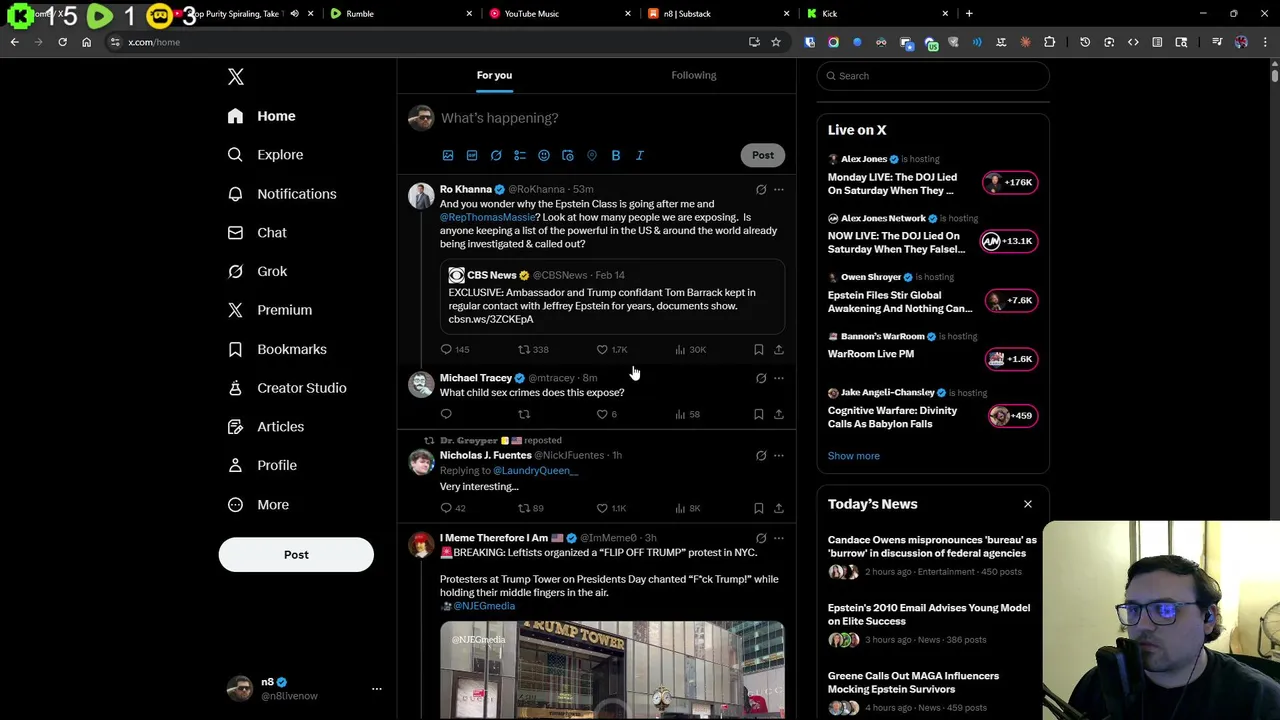Open more options on Michael Tracey's post

point(779,378)
